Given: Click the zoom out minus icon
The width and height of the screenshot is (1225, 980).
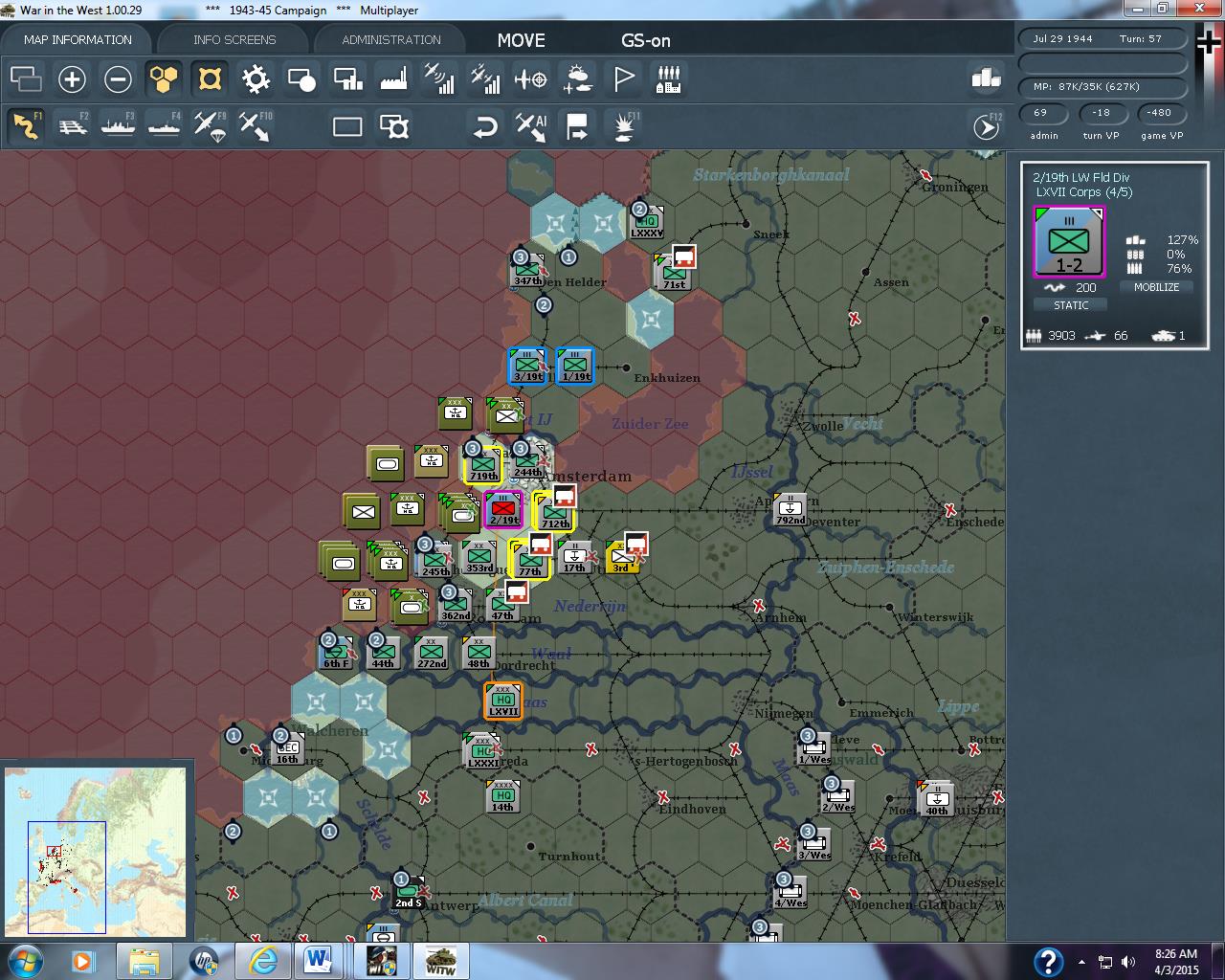Looking at the screenshot, I should click(118, 79).
